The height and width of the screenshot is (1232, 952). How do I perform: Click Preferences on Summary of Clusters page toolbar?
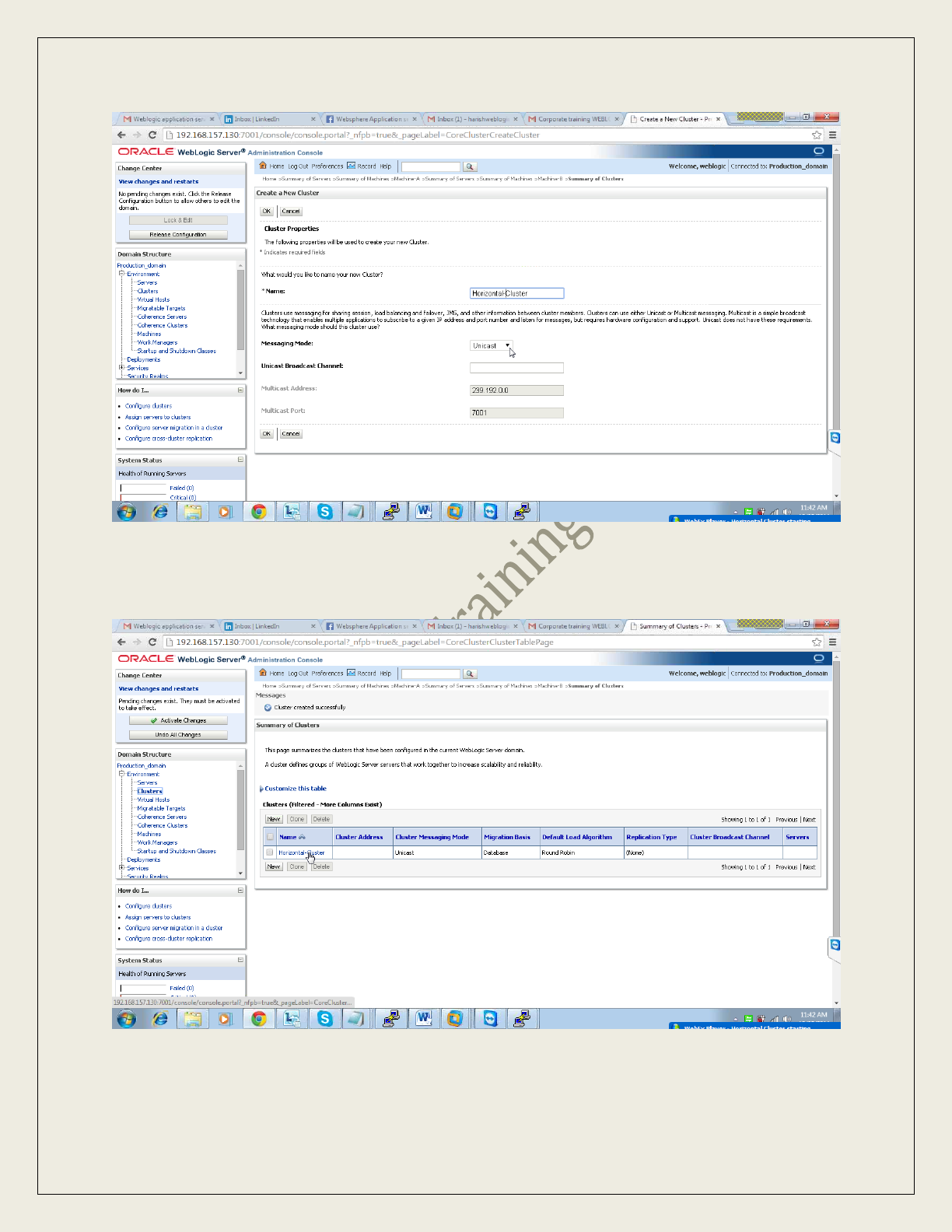point(327,674)
